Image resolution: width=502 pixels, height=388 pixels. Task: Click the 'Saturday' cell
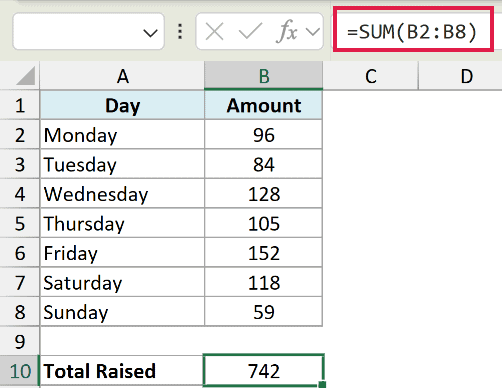pyautogui.click(x=122, y=282)
